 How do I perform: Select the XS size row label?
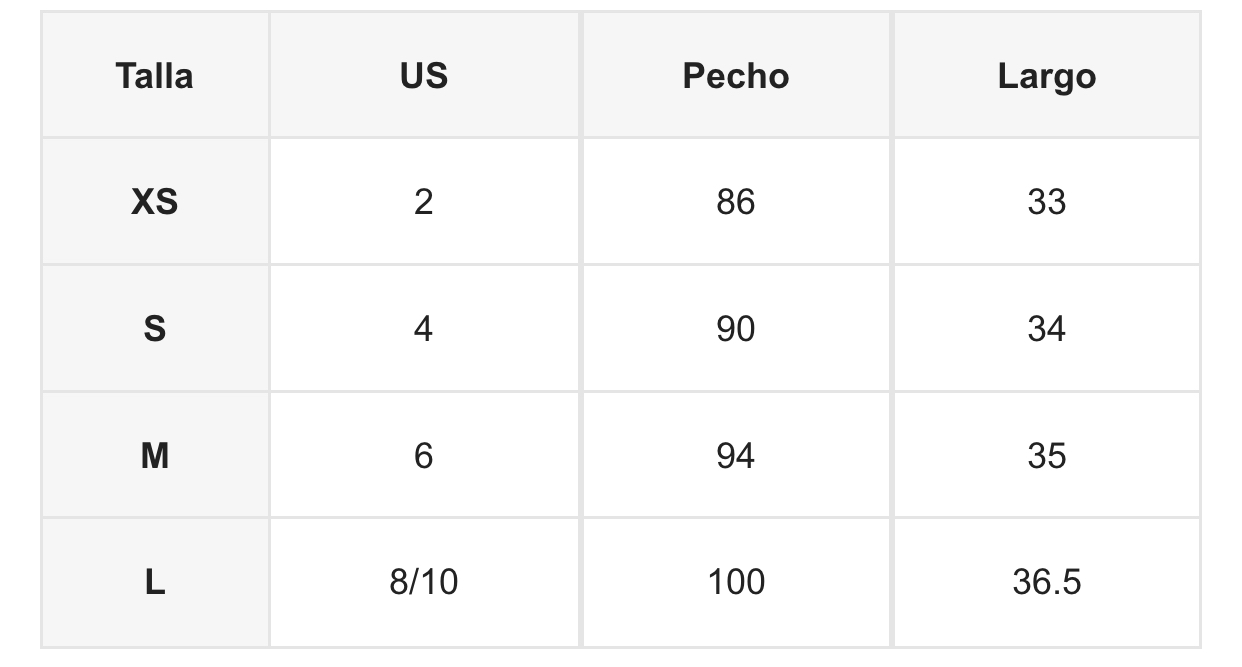click(x=154, y=202)
